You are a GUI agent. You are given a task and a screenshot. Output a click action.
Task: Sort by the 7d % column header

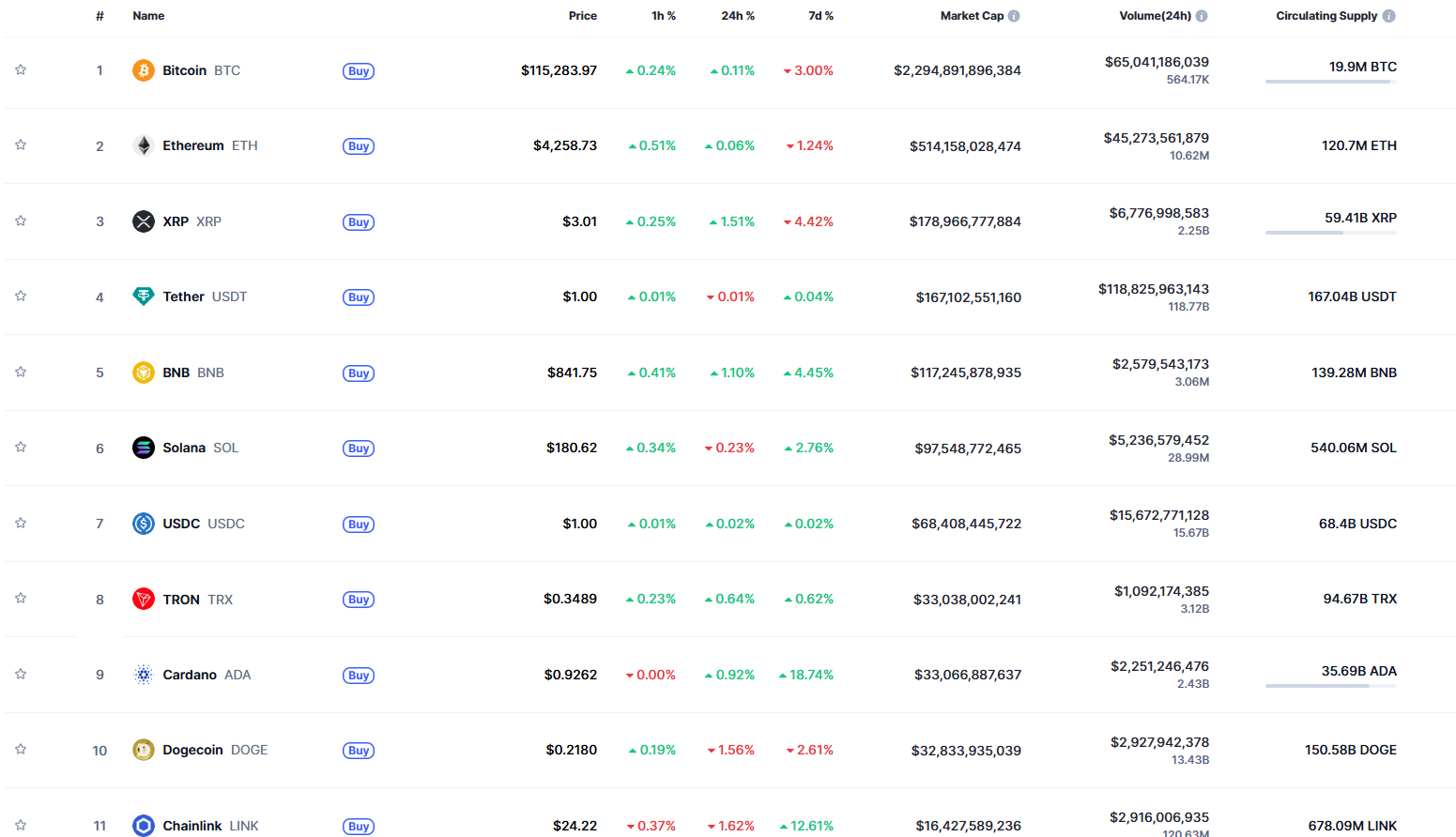coord(821,16)
